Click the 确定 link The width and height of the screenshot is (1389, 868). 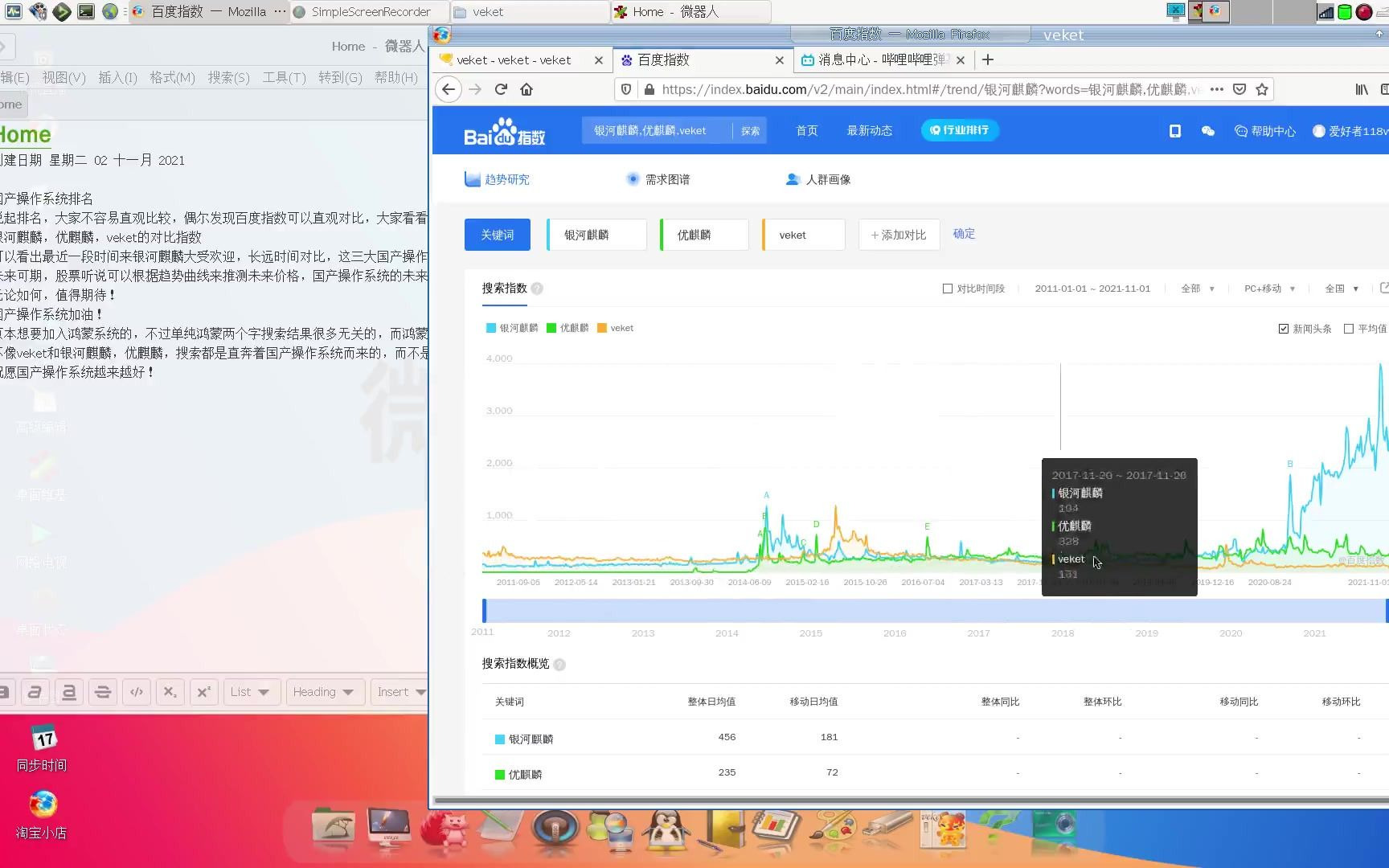point(964,234)
